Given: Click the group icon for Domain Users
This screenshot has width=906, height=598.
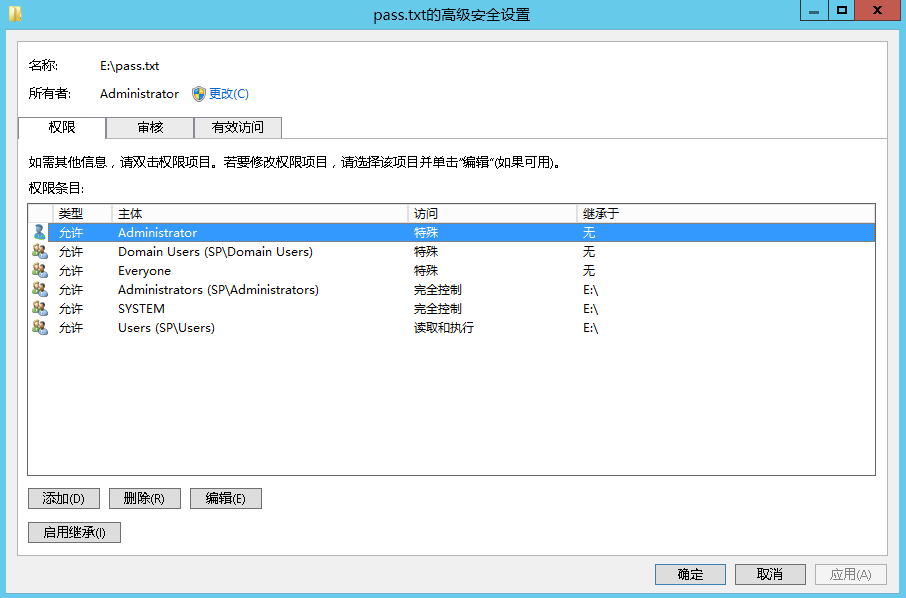Looking at the screenshot, I should tap(38, 251).
